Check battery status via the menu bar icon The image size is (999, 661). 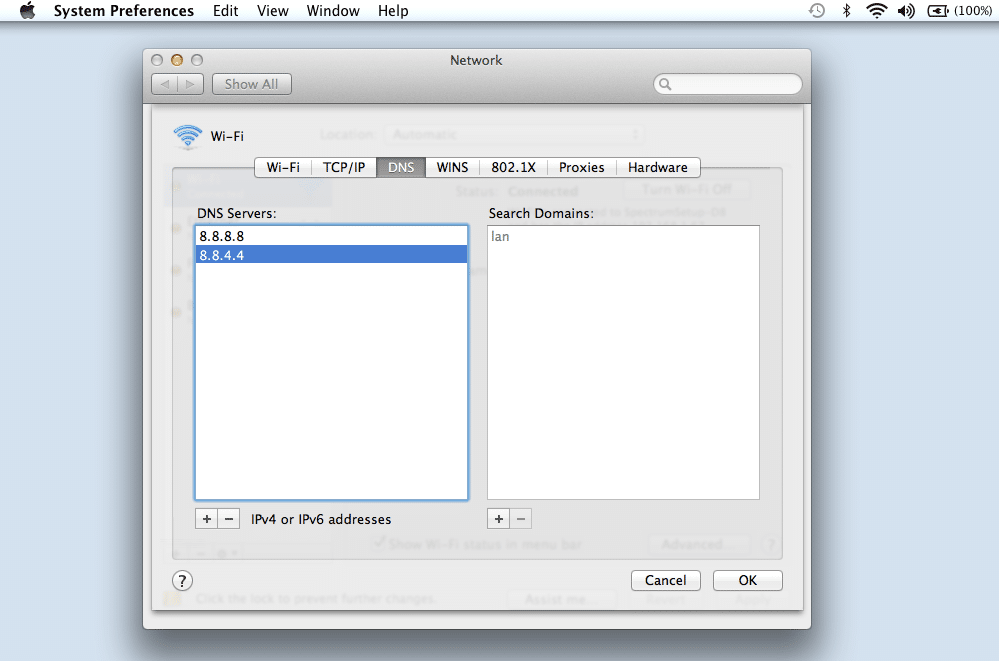point(938,11)
